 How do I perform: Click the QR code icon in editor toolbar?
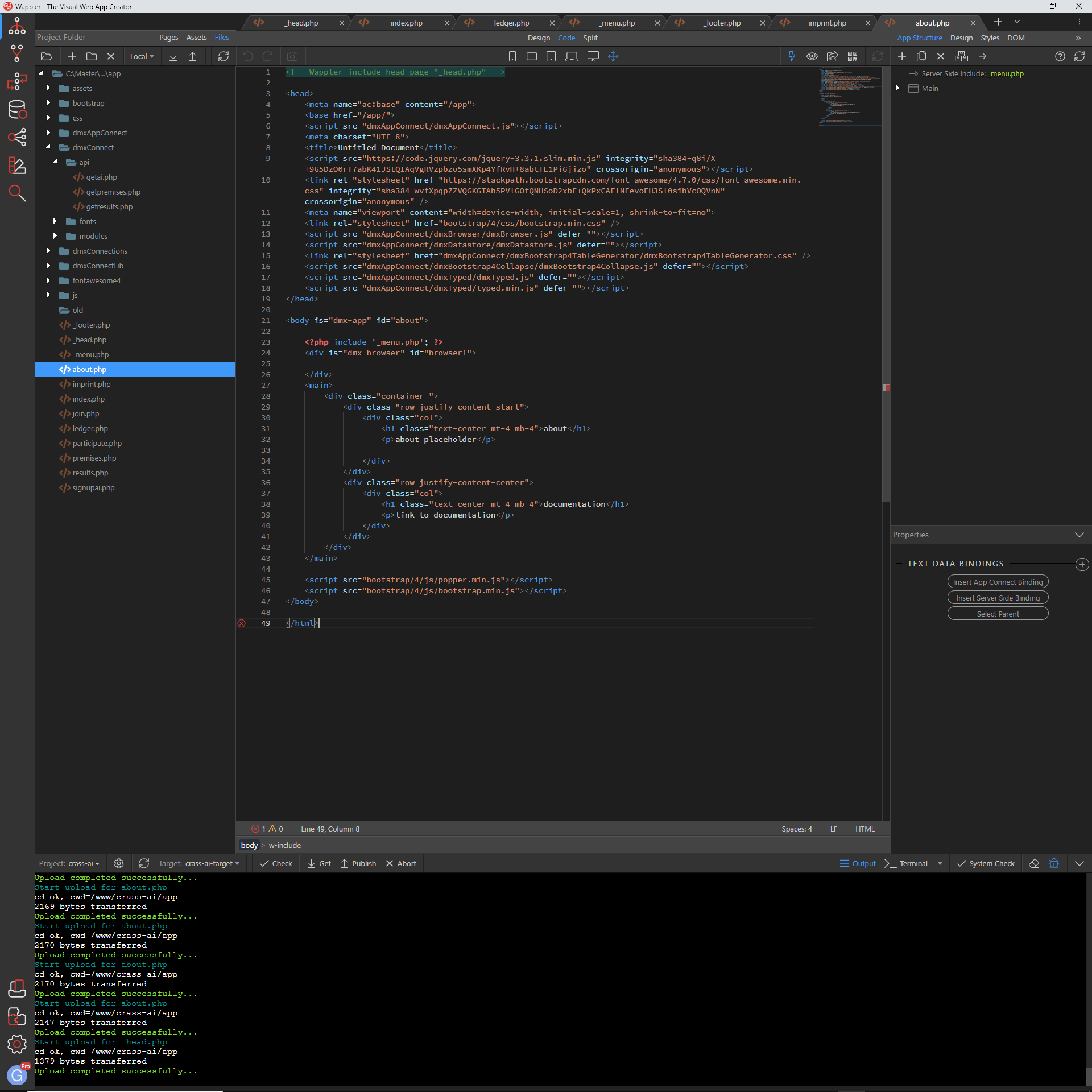(x=853, y=56)
